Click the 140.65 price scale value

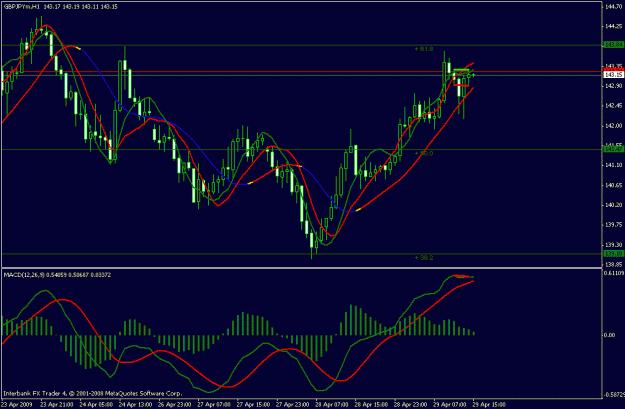click(x=614, y=185)
